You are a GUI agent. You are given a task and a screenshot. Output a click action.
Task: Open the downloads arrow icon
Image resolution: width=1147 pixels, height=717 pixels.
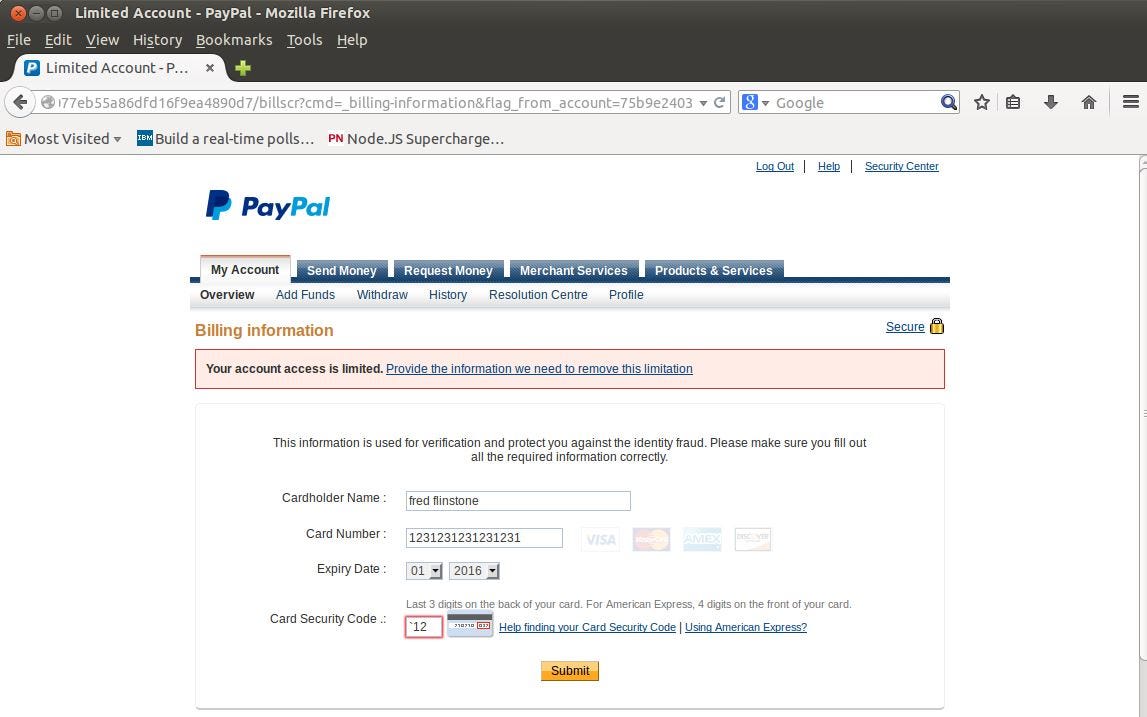(1050, 102)
